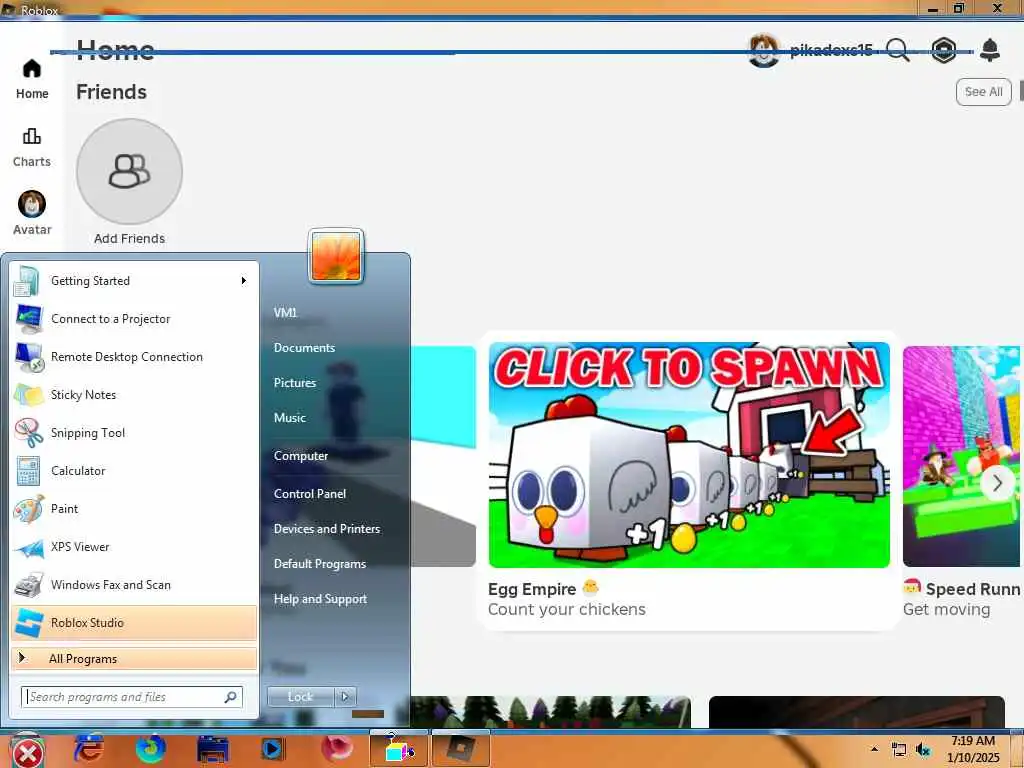The height and width of the screenshot is (768, 1024).
Task: Click the Roblox Studio icon in Start menu
Action: click(29, 623)
